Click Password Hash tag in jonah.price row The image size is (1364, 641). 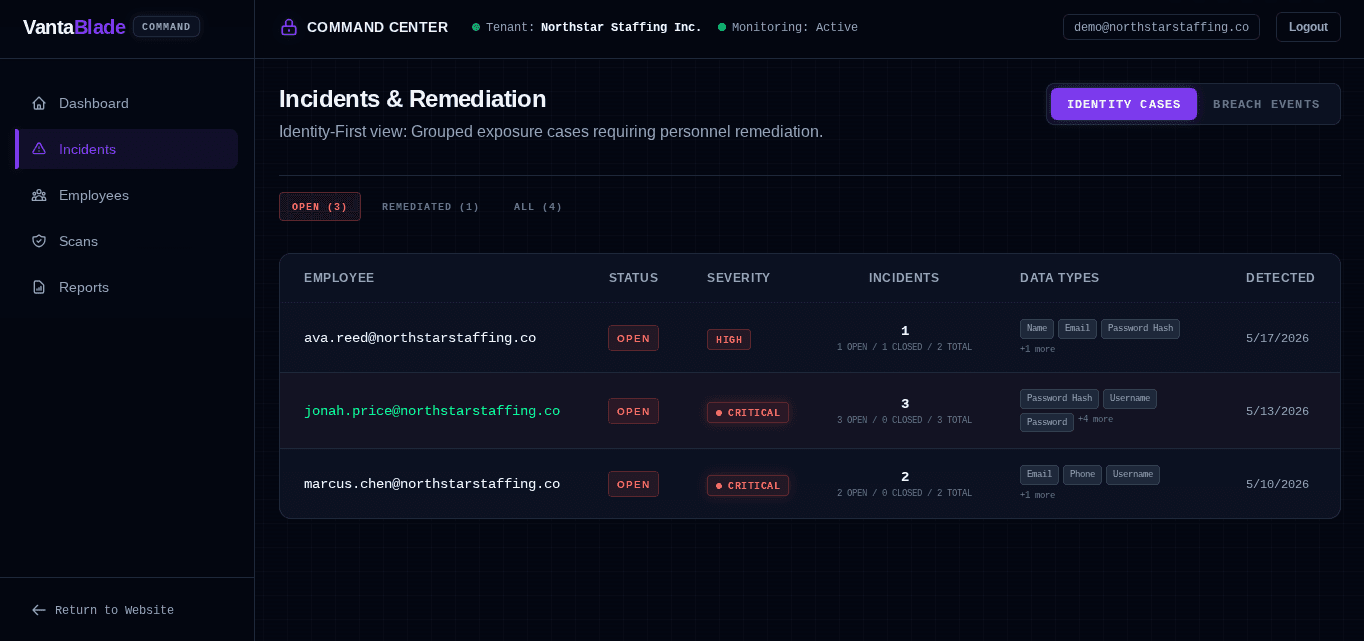coord(1059,399)
